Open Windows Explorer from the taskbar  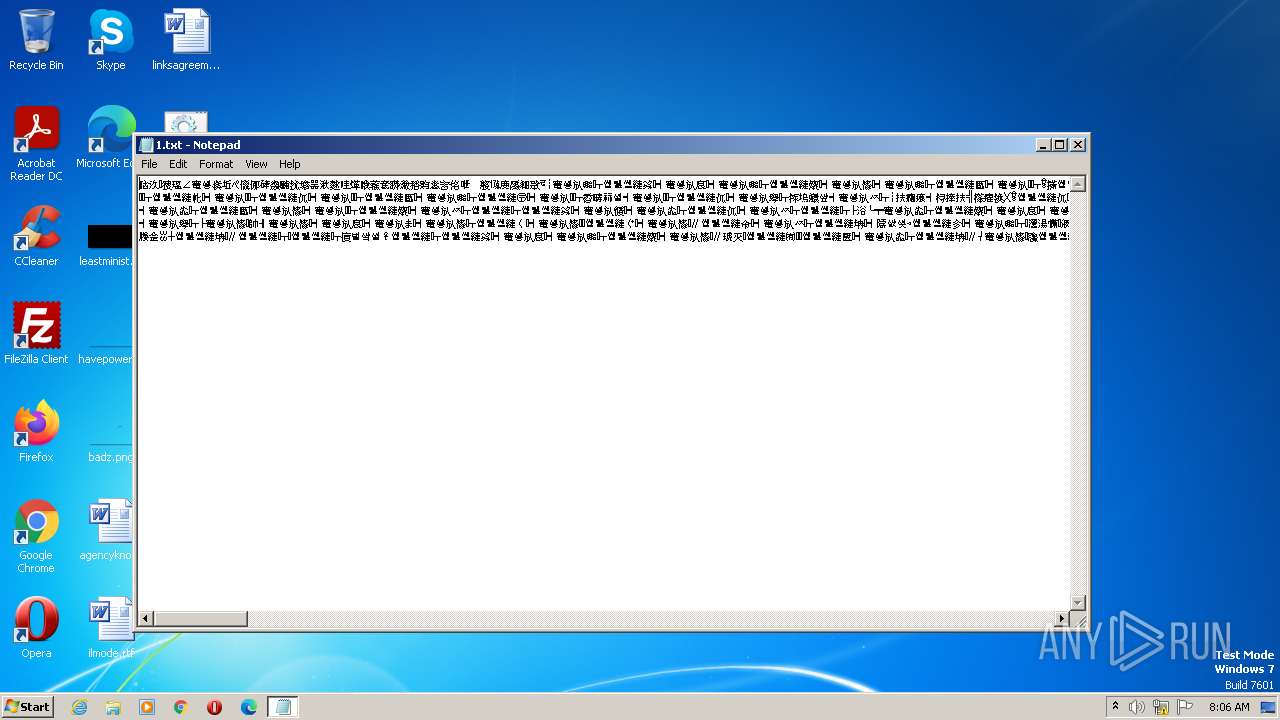(x=113, y=707)
